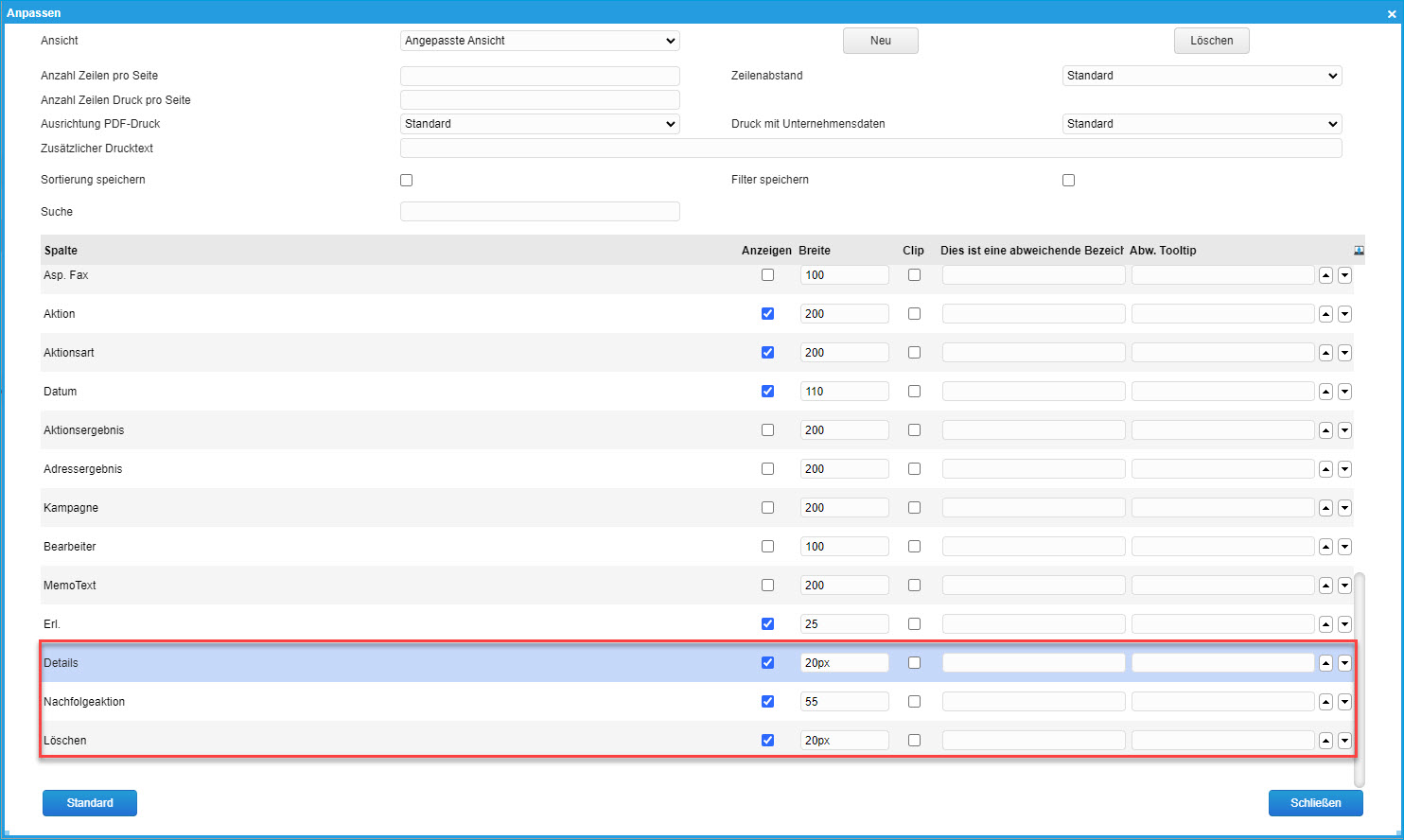Reset view with the Standard button
Viewport: 1404px width, 840px height.
pyautogui.click(x=90, y=803)
